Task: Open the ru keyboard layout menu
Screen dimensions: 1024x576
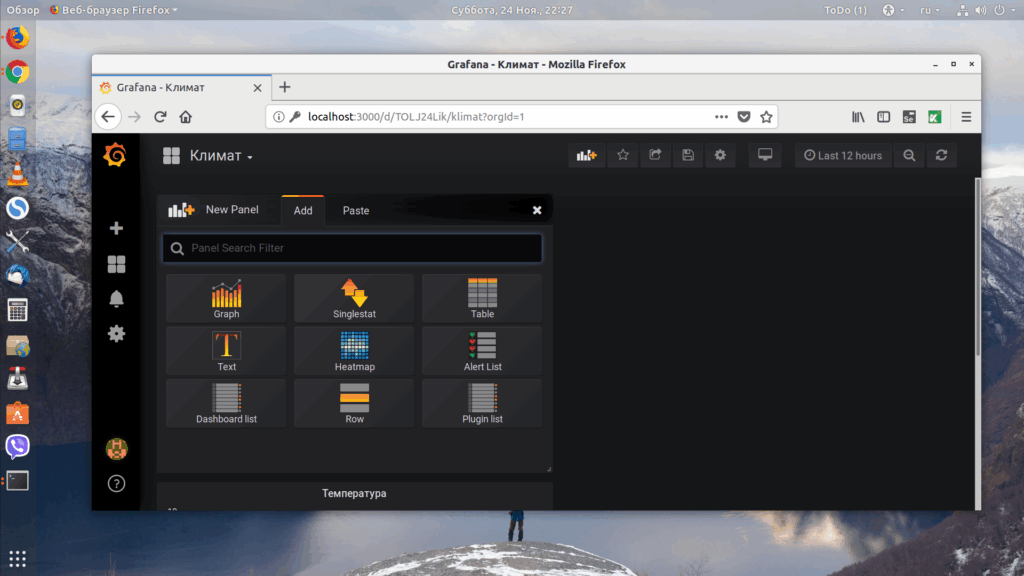Action: (x=929, y=10)
